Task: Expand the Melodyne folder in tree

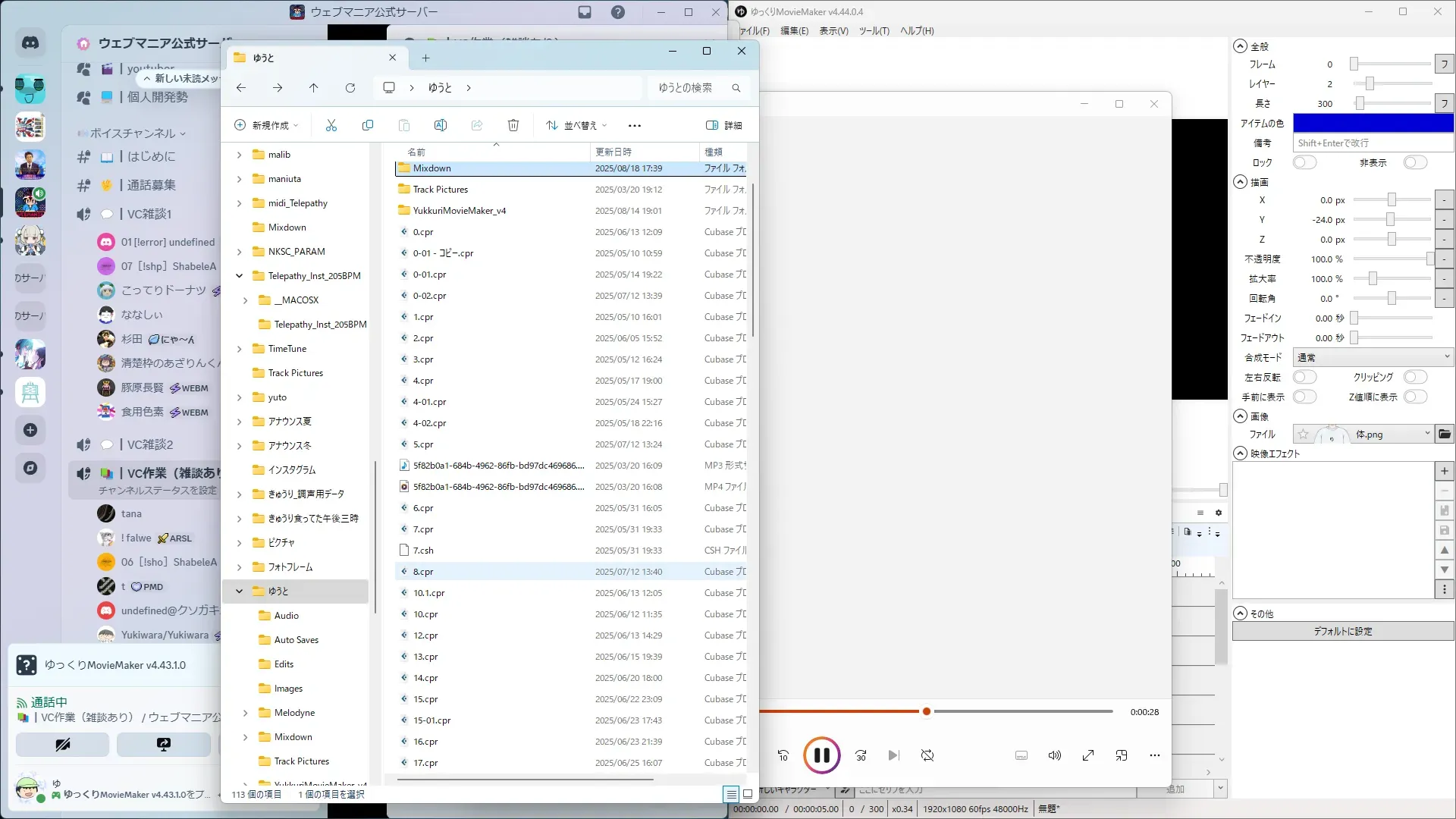Action: pos(245,713)
